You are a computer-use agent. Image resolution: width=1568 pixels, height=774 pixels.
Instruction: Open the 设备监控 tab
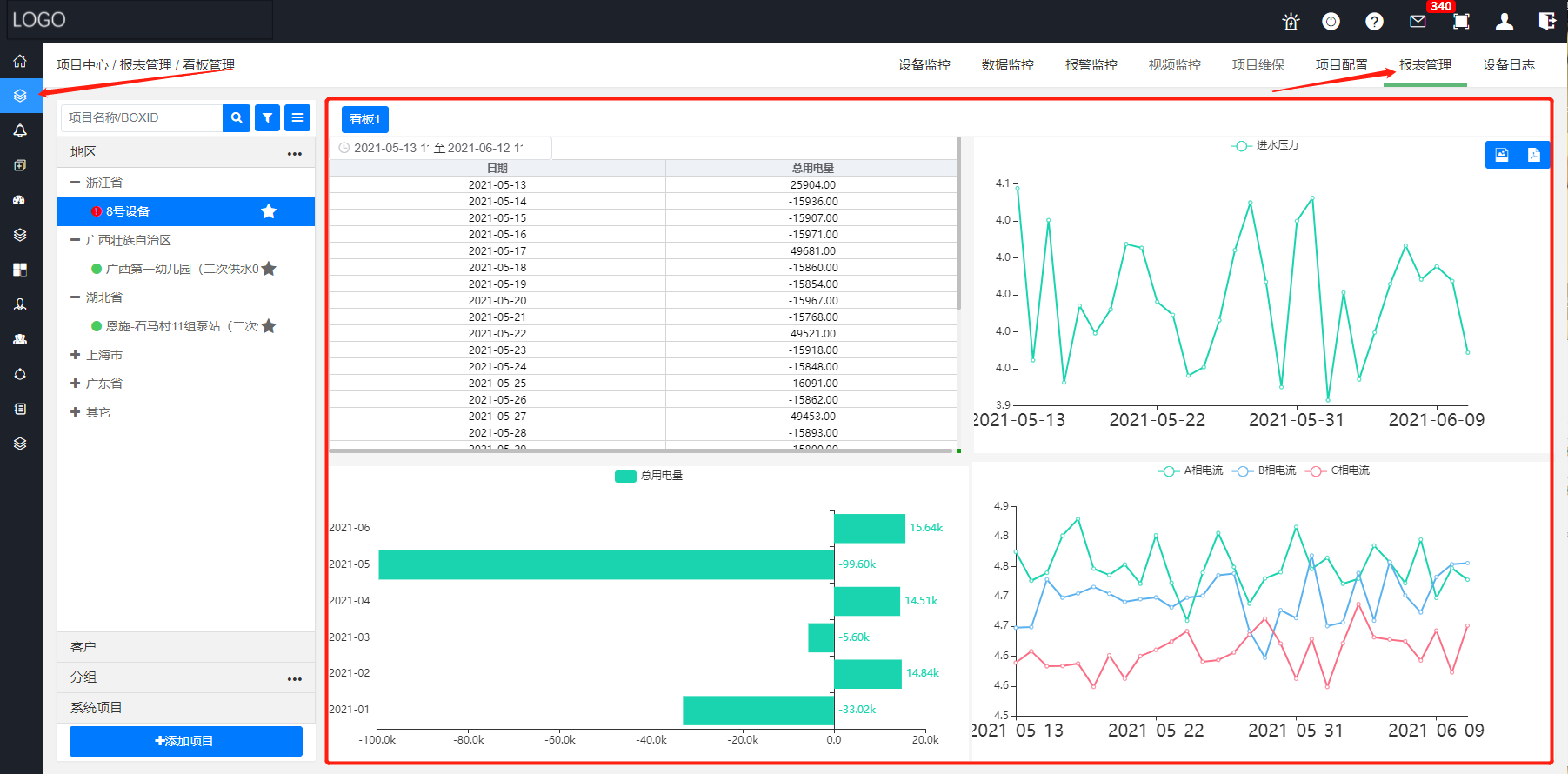pos(924,65)
